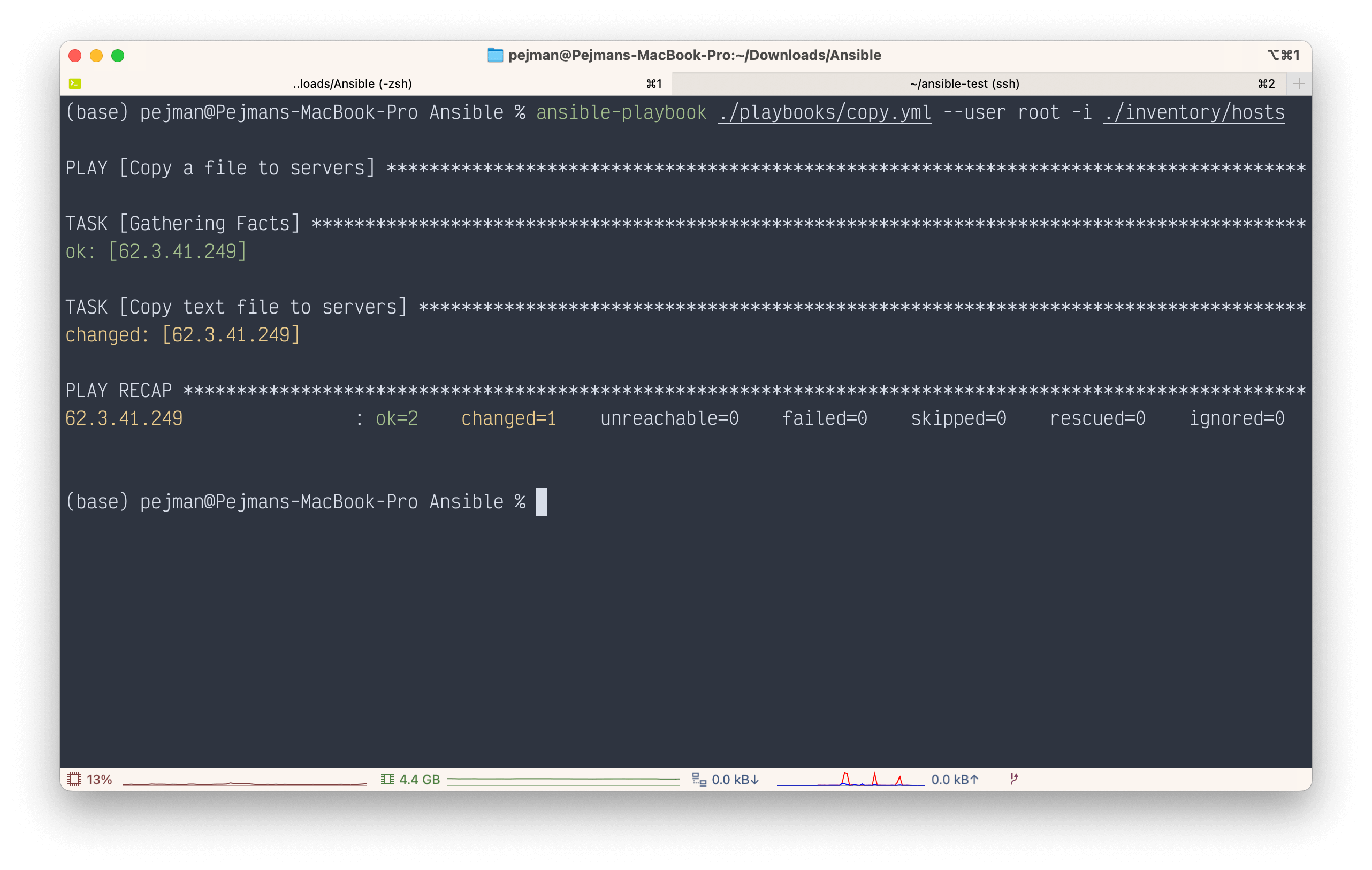The height and width of the screenshot is (870, 1372).
Task: Click 'TASK [Copy text file to servers]' header
Action: [x=237, y=307]
